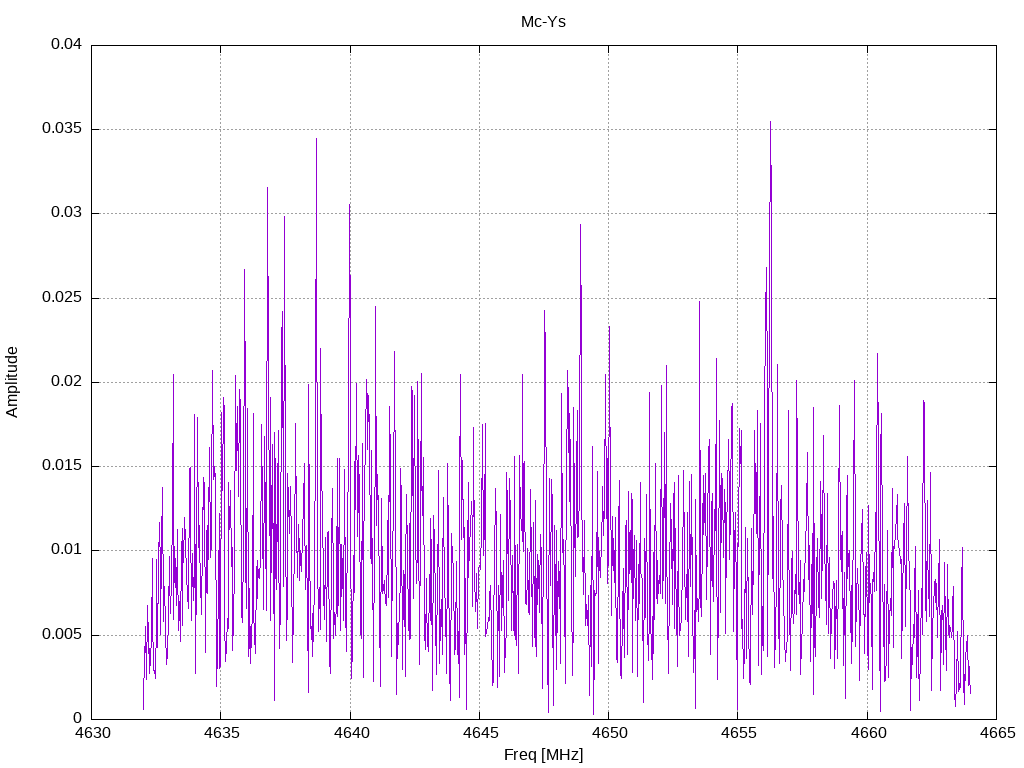
Task: Click the y-axis tick label 0.015
Action: [62, 466]
